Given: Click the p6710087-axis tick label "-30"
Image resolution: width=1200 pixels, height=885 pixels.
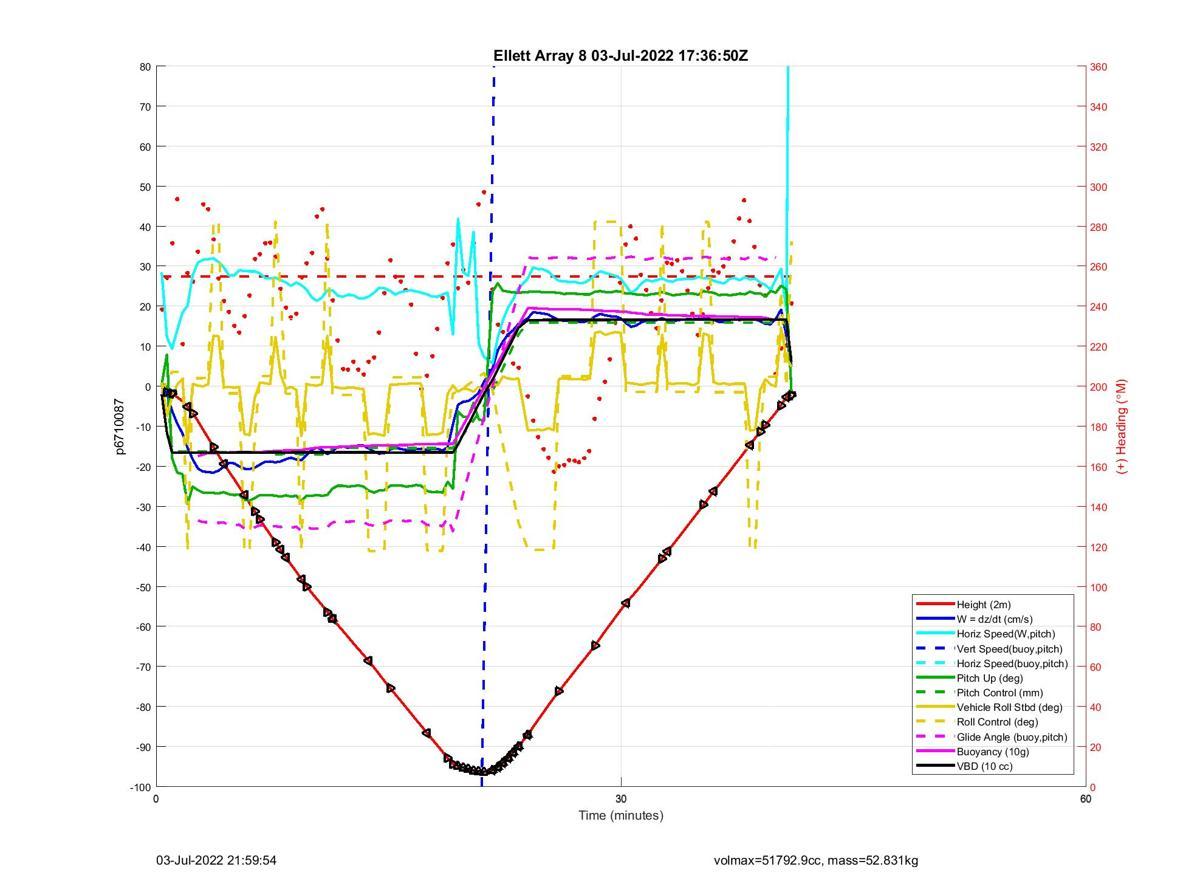Looking at the screenshot, I should [143, 507].
